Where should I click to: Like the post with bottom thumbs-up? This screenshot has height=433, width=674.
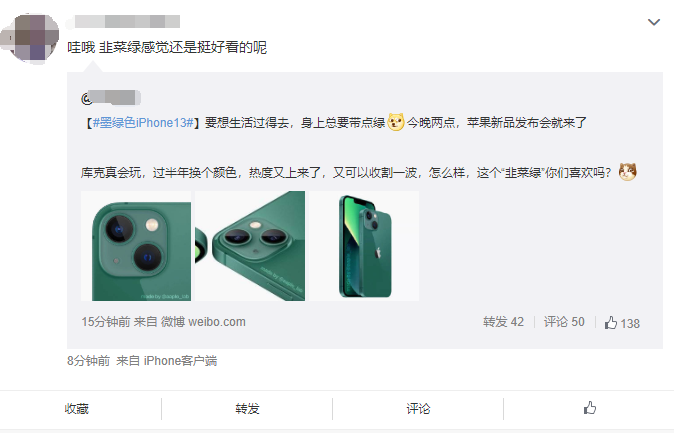coord(590,408)
